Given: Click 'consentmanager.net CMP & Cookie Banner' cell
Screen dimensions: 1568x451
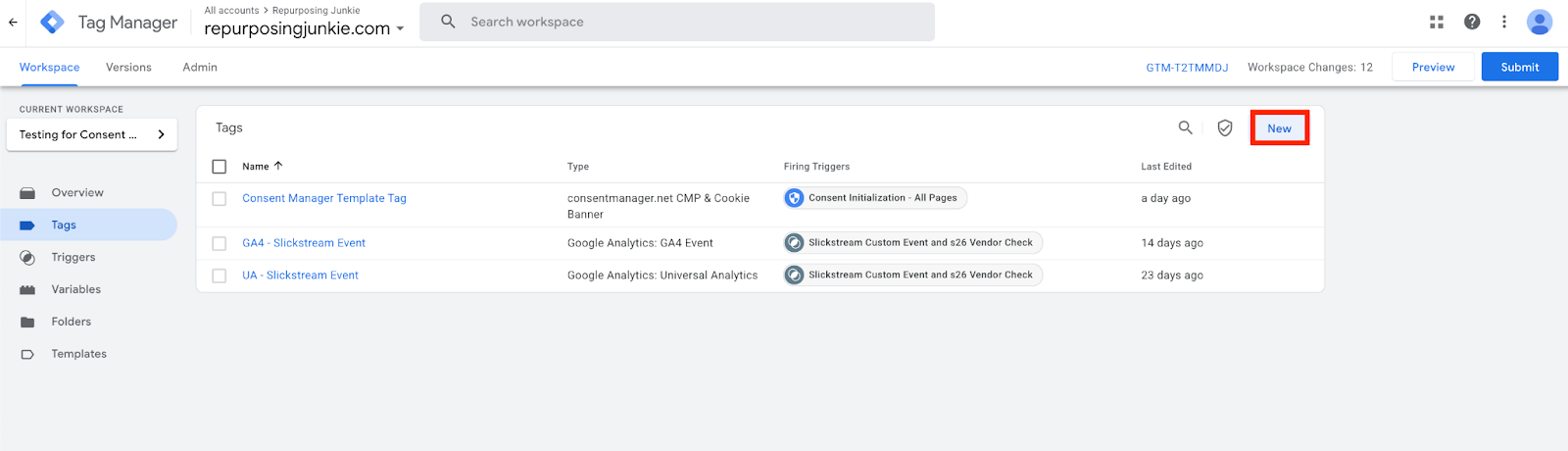Looking at the screenshot, I should click(659, 206).
